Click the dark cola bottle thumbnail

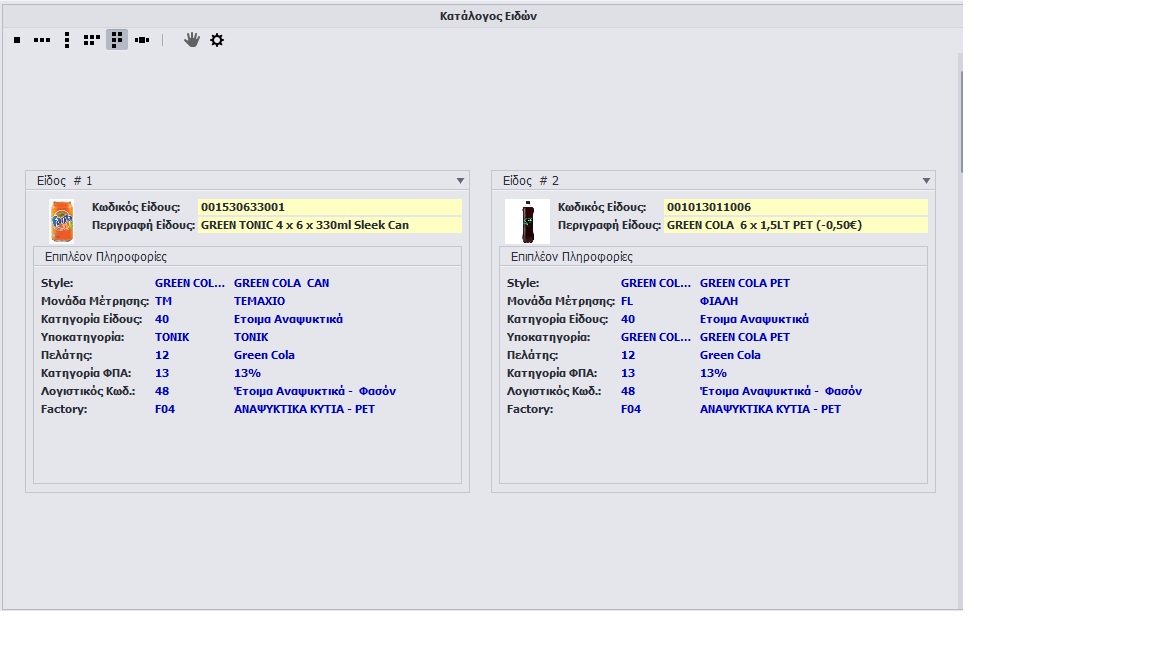[528, 221]
